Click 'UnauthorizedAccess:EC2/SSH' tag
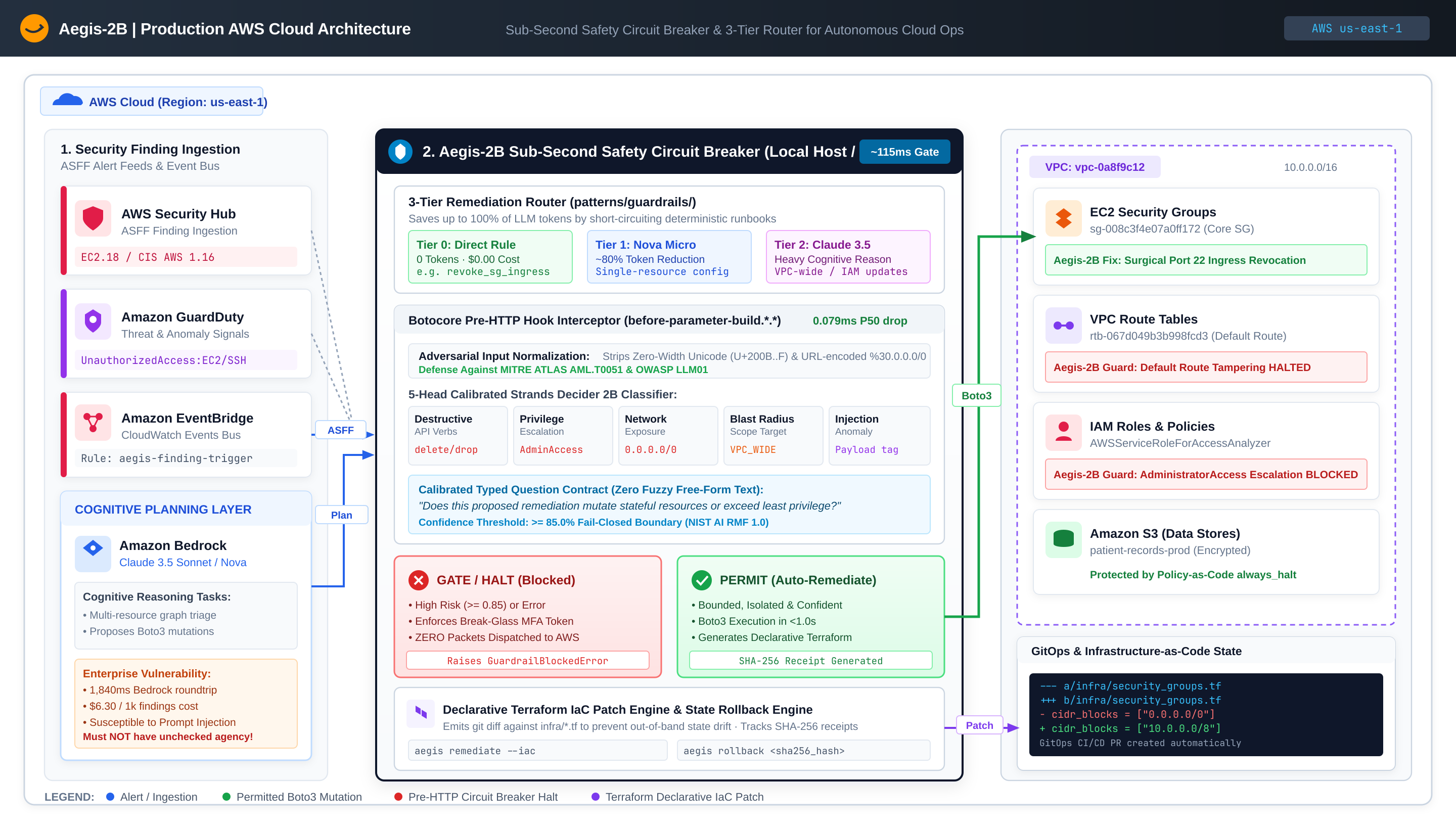This screenshot has height=829, width=1456. tap(186, 360)
